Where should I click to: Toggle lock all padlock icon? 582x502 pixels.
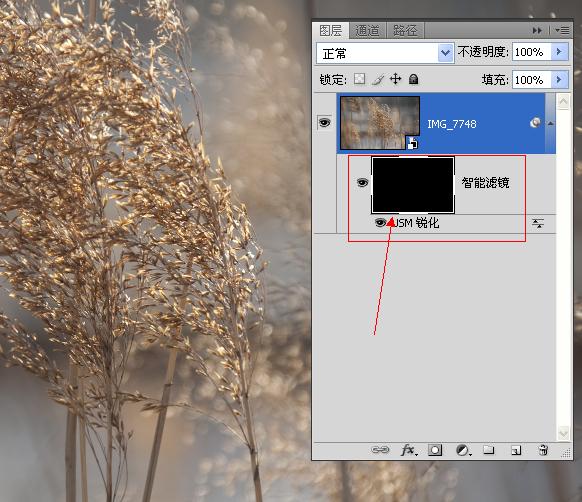[413, 79]
